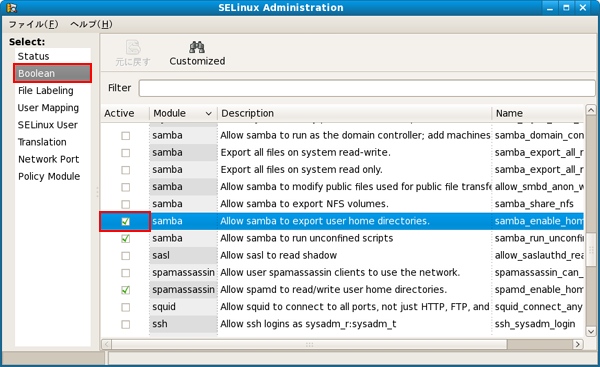Screen dimensions: 600x367
Task: Click the horizontal scrollbar thumb
Action: [309, 344]
